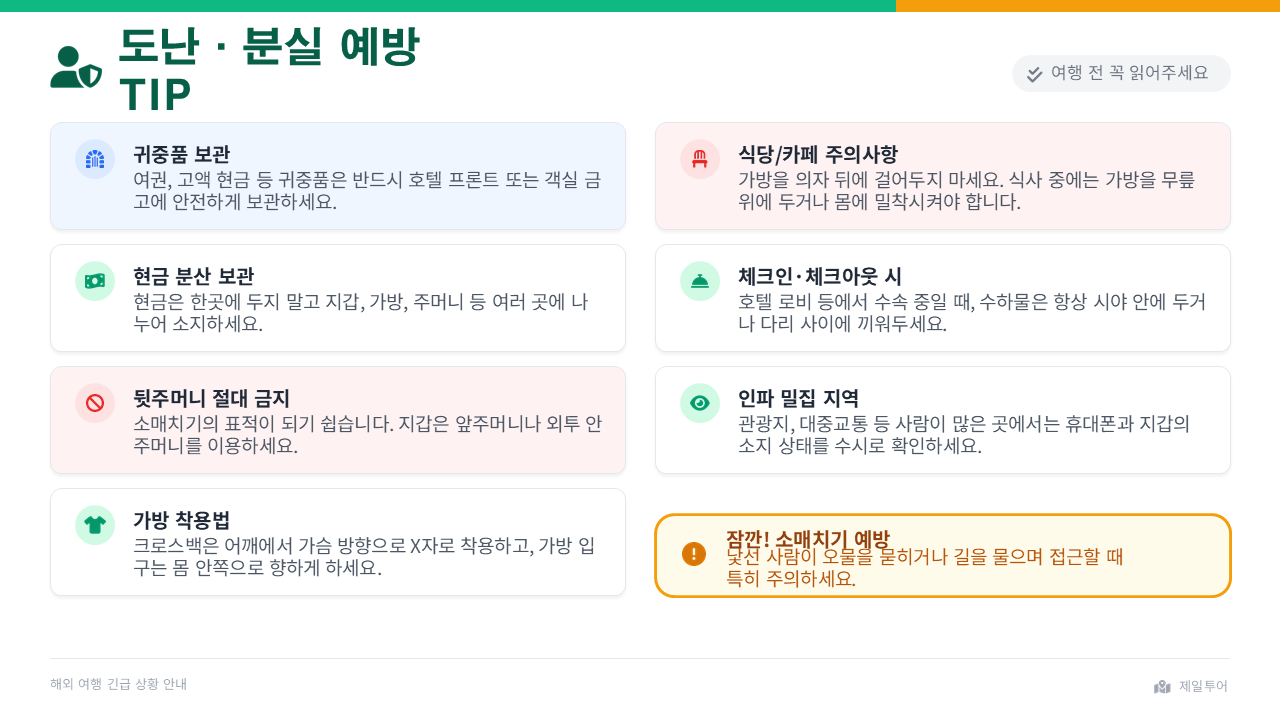
Task: Click the t-shirt icon for 가방 착용법
Action: click(x=95, y=525)
